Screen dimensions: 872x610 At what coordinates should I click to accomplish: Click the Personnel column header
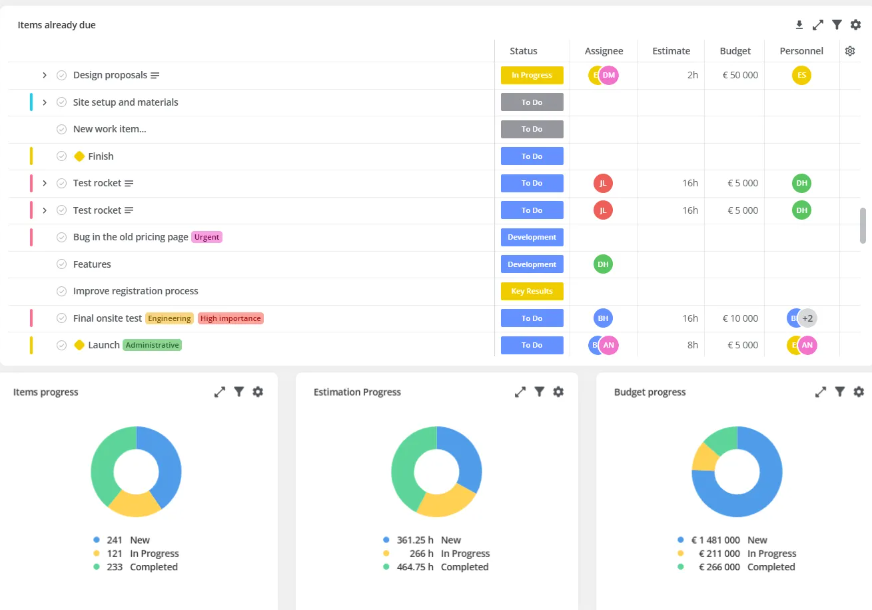801,51
